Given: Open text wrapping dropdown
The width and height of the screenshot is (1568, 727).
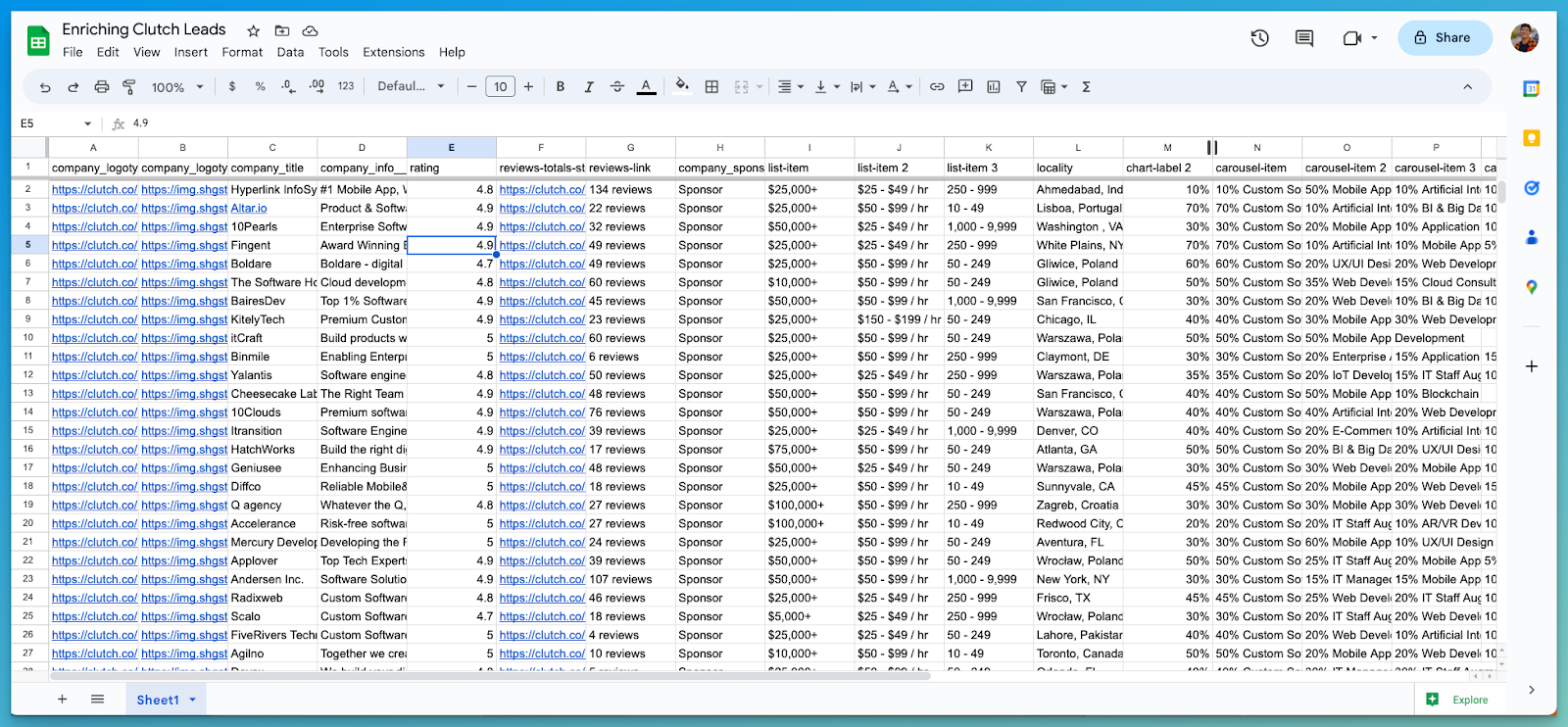Looking at the screenshot, I should point(862,87).
